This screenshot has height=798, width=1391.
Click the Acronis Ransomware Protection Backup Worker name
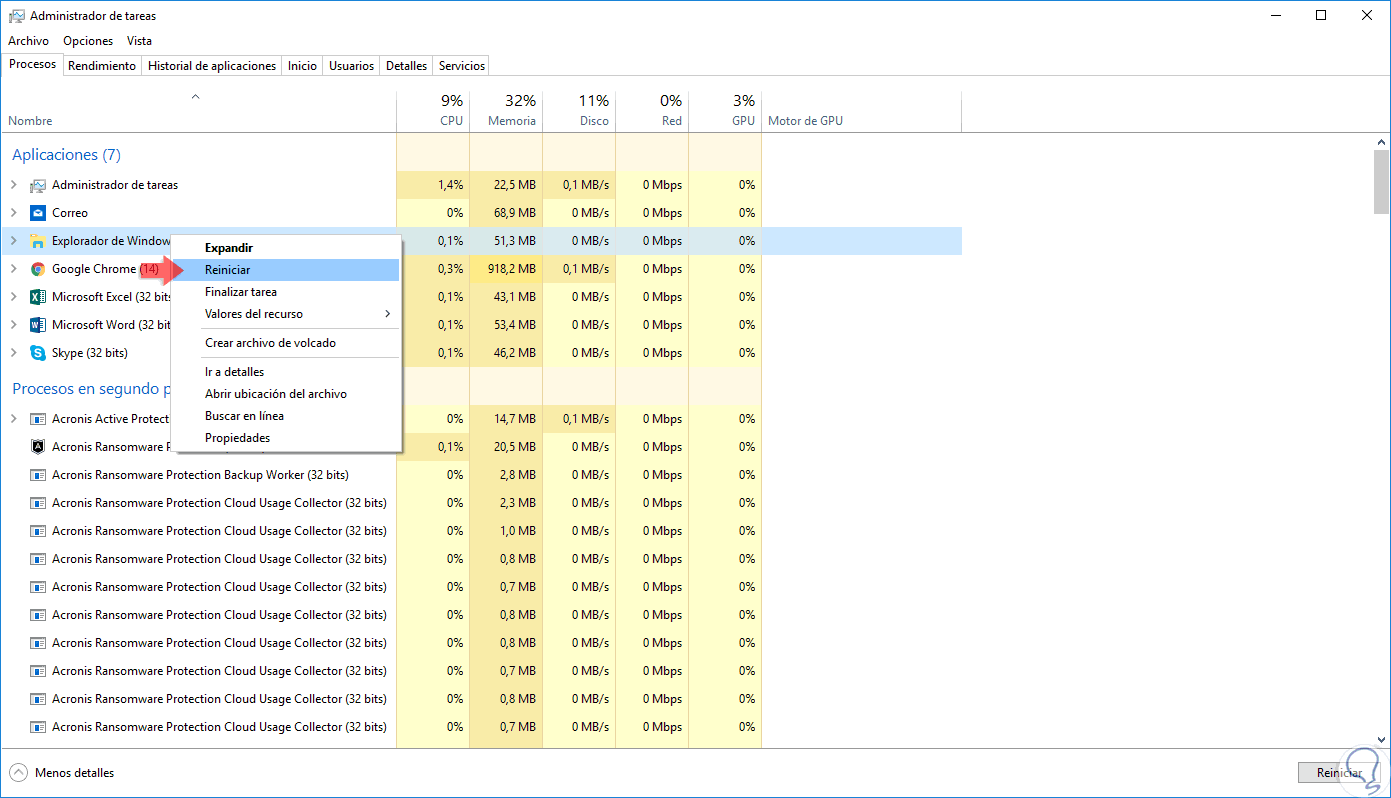(x=200, y=475)
